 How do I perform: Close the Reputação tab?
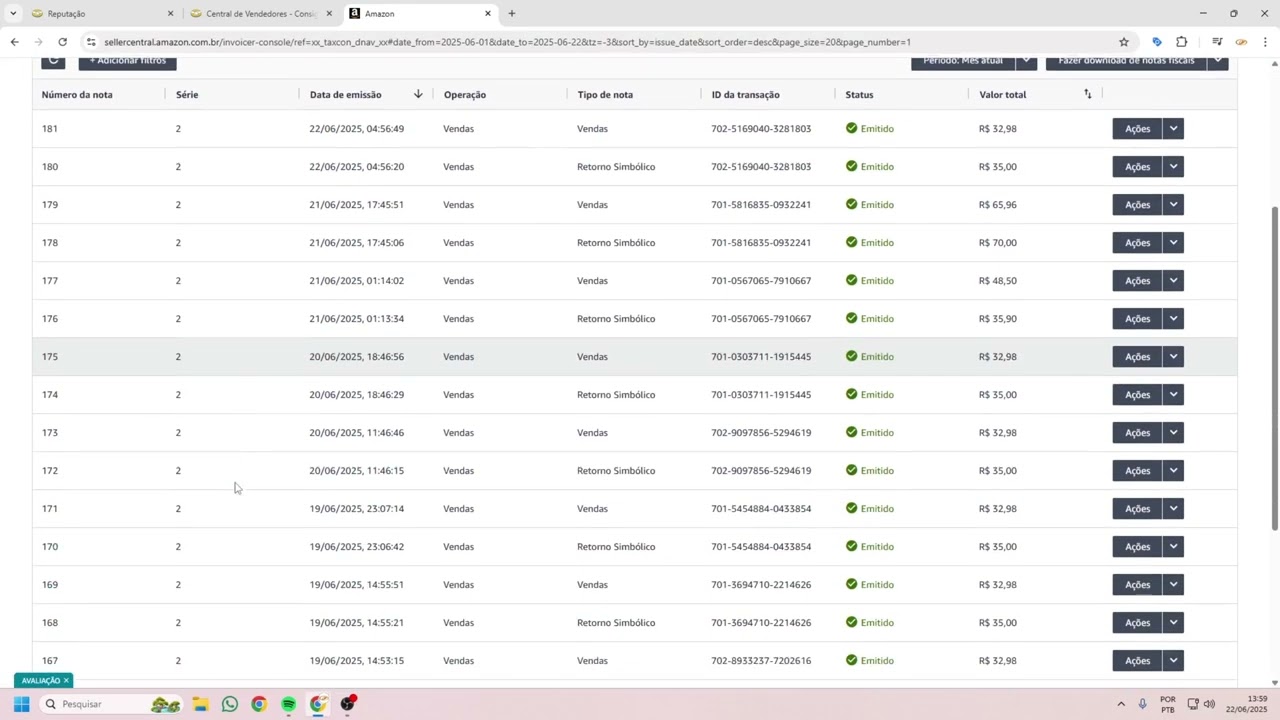pyautogui.click(x=170, y=14)
